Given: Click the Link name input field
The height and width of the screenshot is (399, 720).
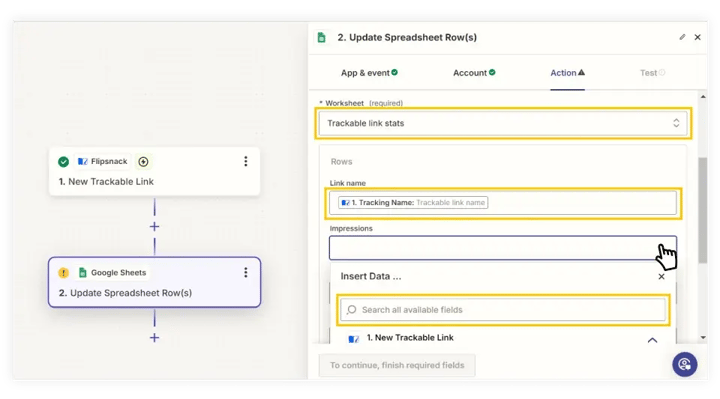Looking at the screenshot, I should [503, 202].
